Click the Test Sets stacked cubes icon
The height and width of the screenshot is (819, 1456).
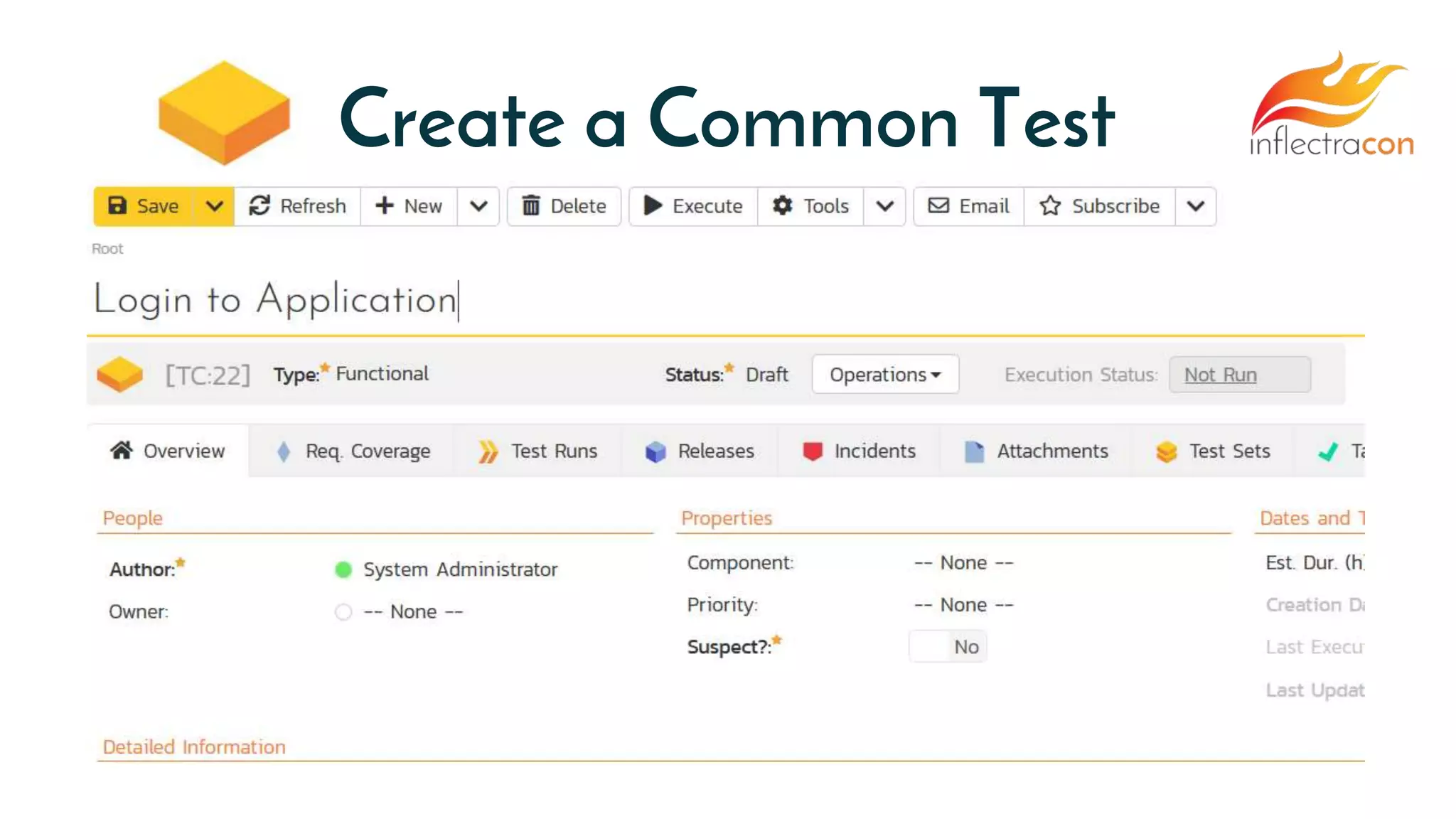point(1167,451)
